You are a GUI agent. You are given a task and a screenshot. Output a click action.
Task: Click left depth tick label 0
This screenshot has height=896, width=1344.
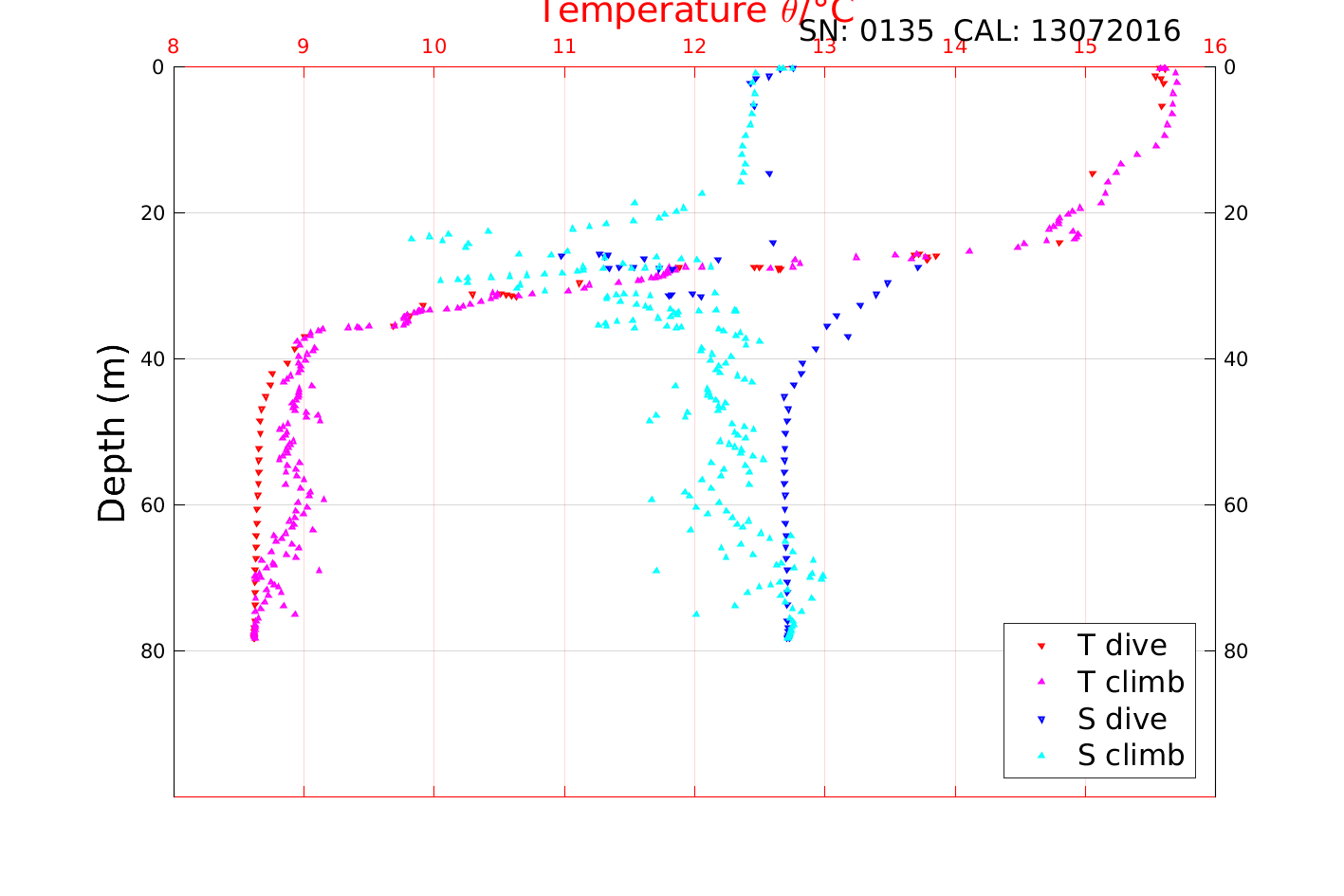click(157, 67)
